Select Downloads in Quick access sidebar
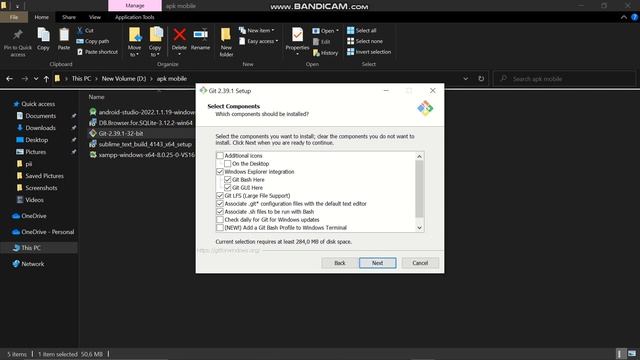The image size is (640, 360). [x=40, y=128]
